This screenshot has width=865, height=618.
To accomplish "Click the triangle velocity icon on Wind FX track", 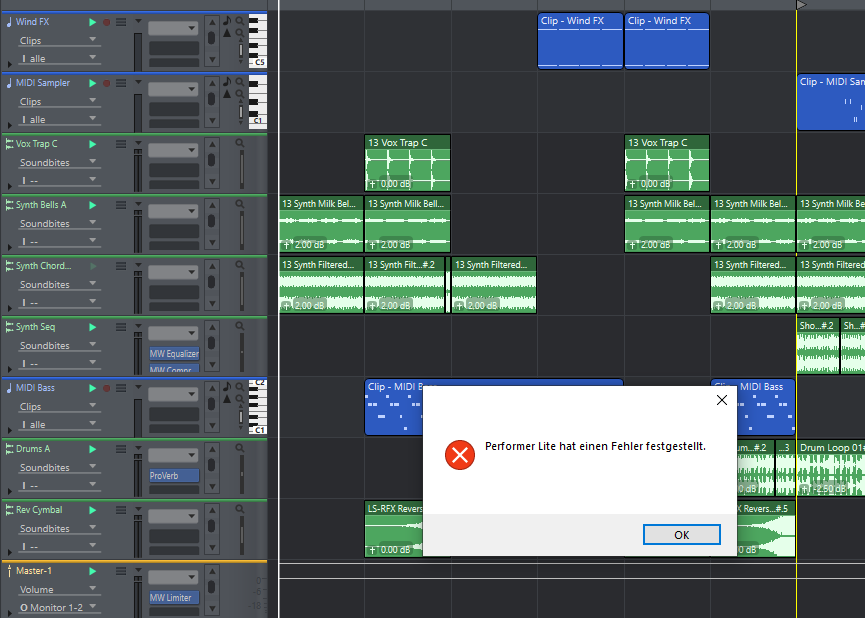I will pos(227,33).
